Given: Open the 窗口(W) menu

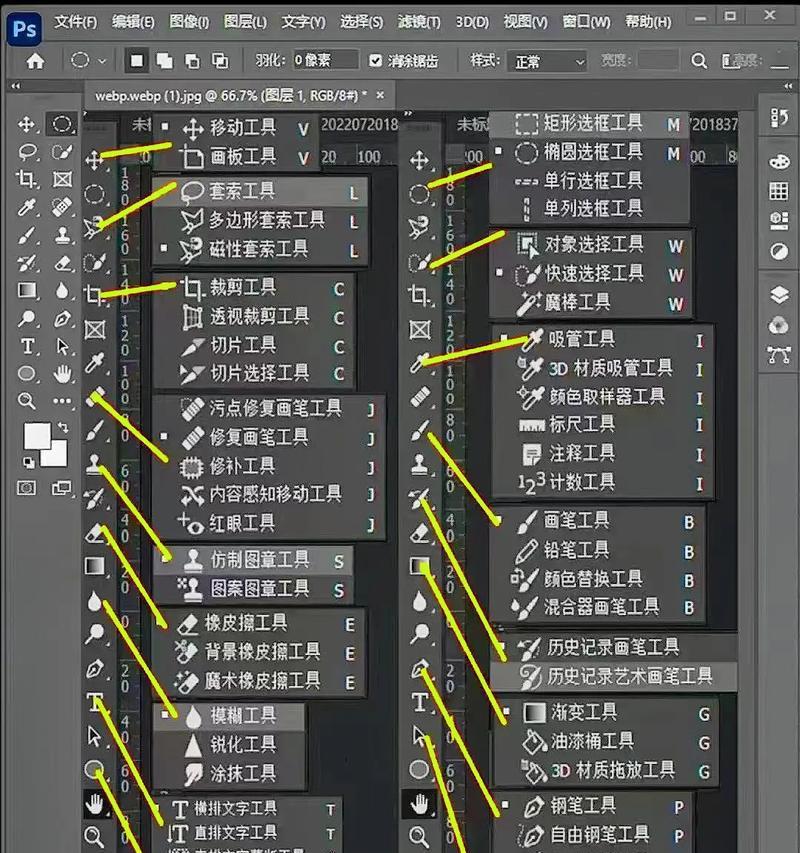Looking at the screenshot, I should (x=586, y=22).
